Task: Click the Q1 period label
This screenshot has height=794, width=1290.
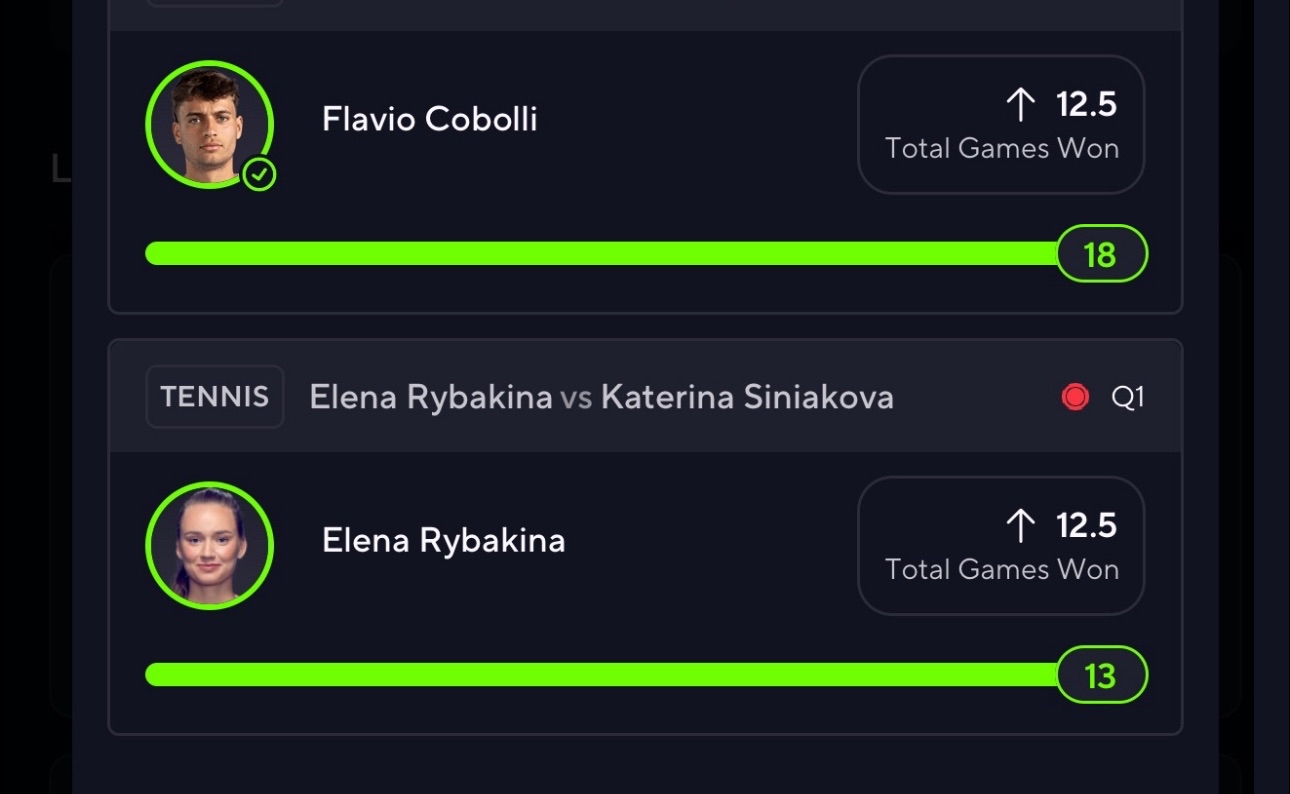Action: [1127, 397]
